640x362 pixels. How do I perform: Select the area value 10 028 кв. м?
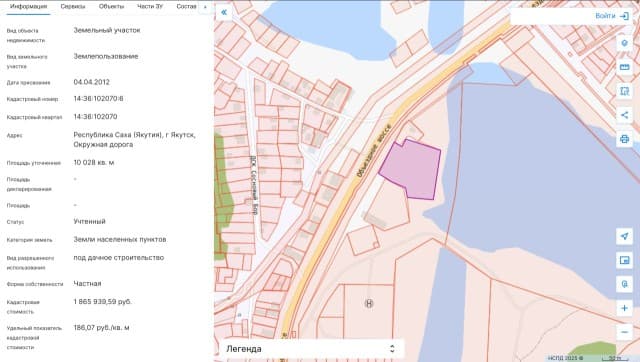[93, 162]
